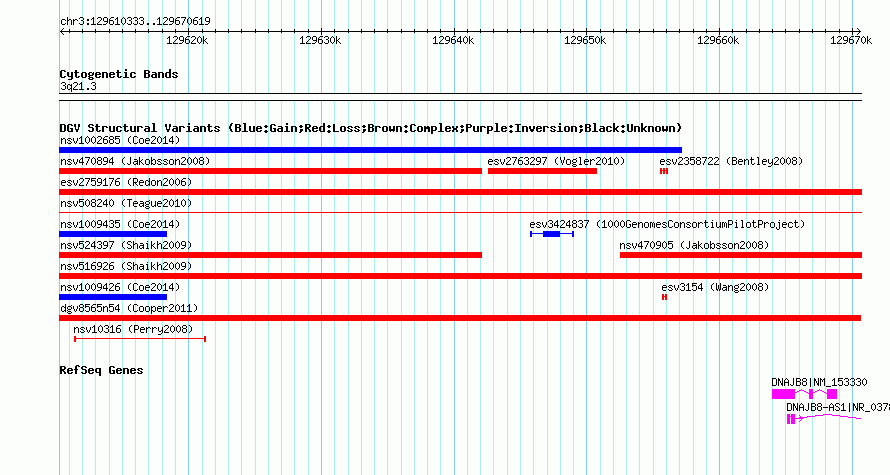Open the nsv1009426 (Coe2014) label

point(120,287)
